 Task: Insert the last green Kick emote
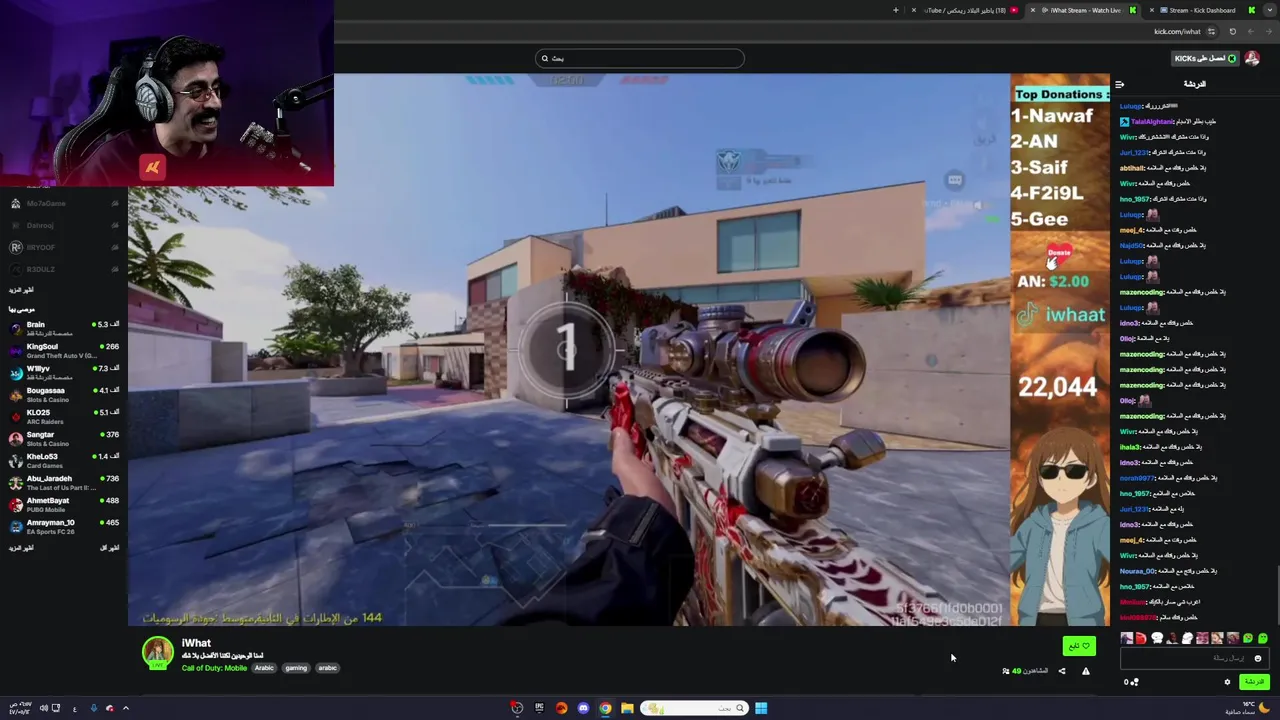tap(1262, 638)
